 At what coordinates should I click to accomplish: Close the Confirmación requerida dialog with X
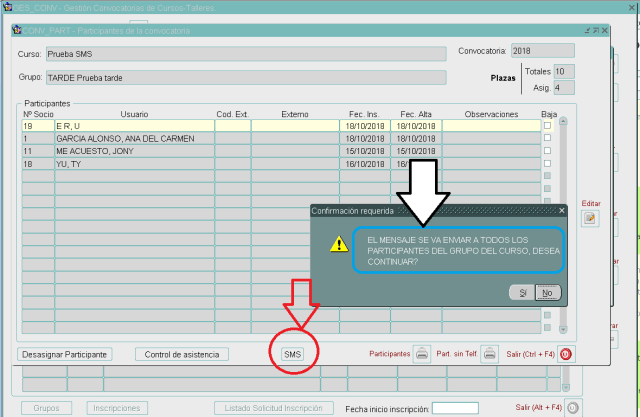click(561, 211)
